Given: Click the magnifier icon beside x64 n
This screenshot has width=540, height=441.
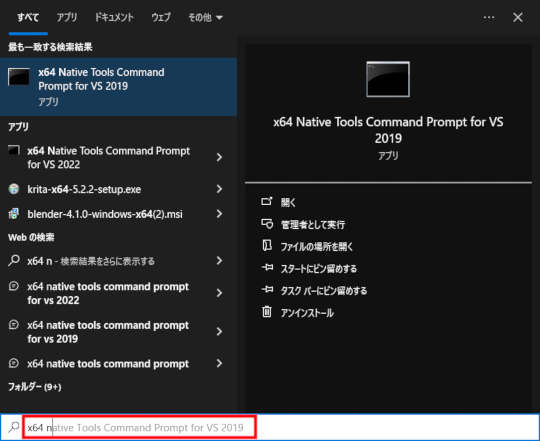Looking at the screenshot, I should pos(14,260).
